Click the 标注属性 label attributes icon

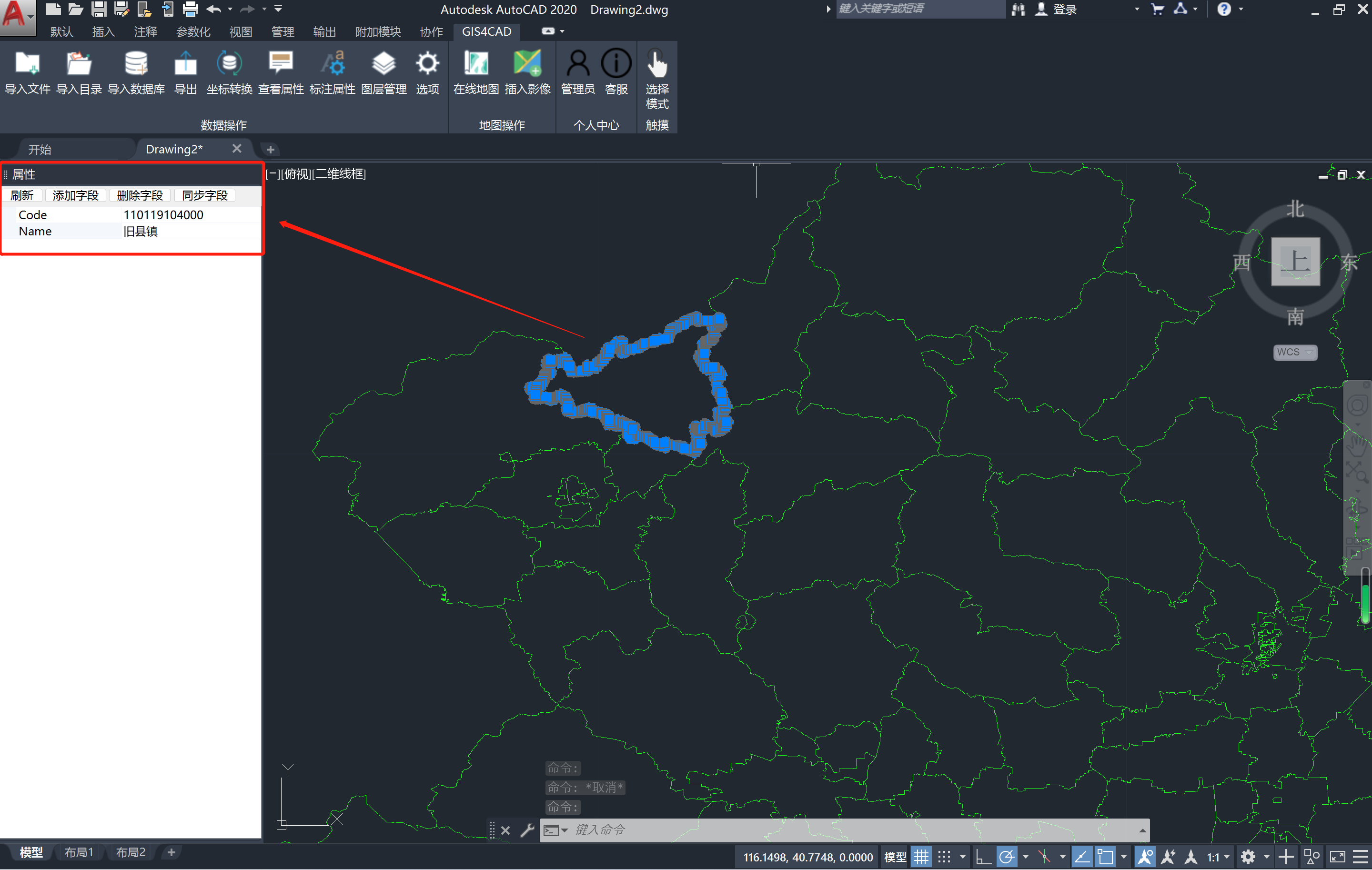click(x=332, y=64)
